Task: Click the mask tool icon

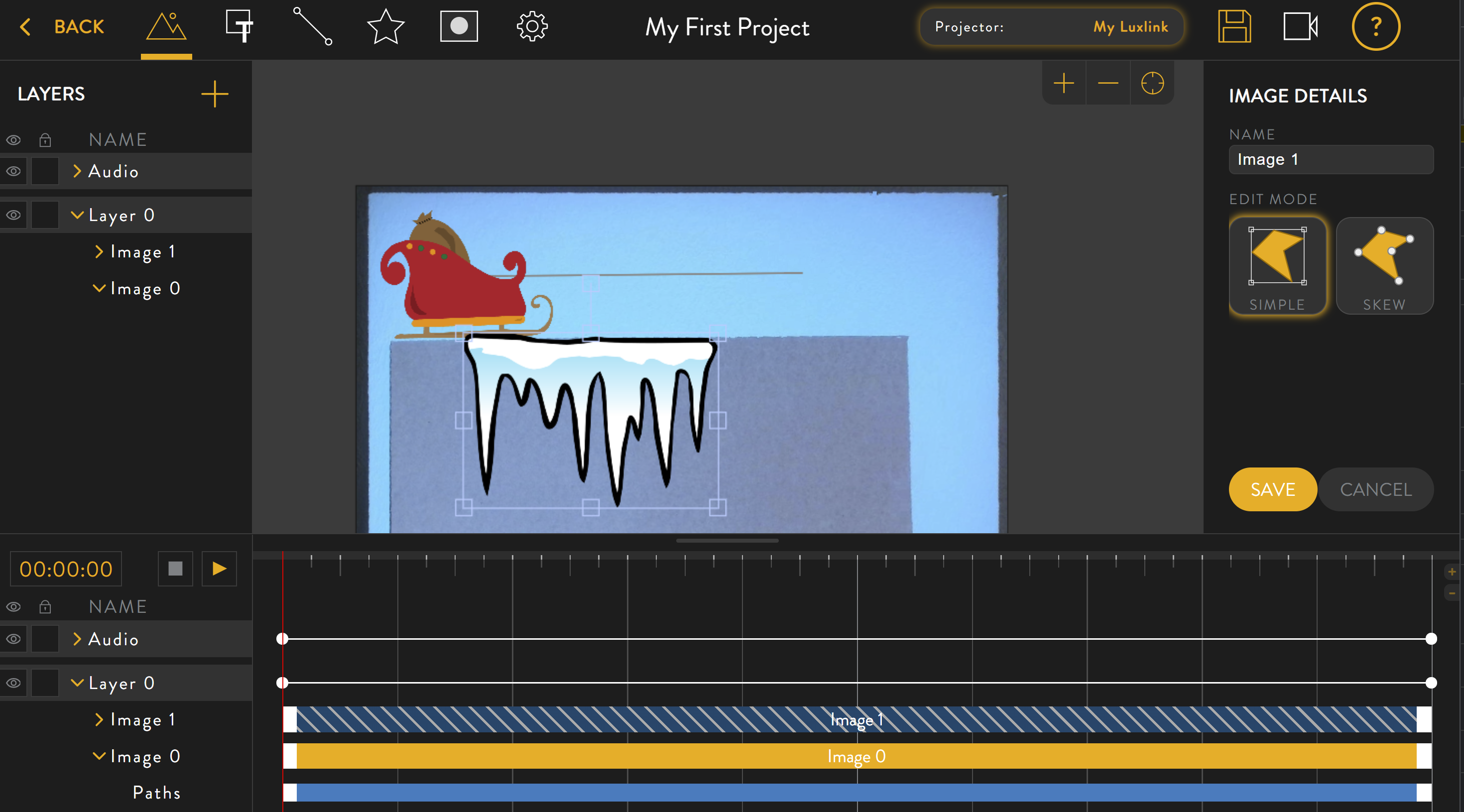Action: [459, 27]
